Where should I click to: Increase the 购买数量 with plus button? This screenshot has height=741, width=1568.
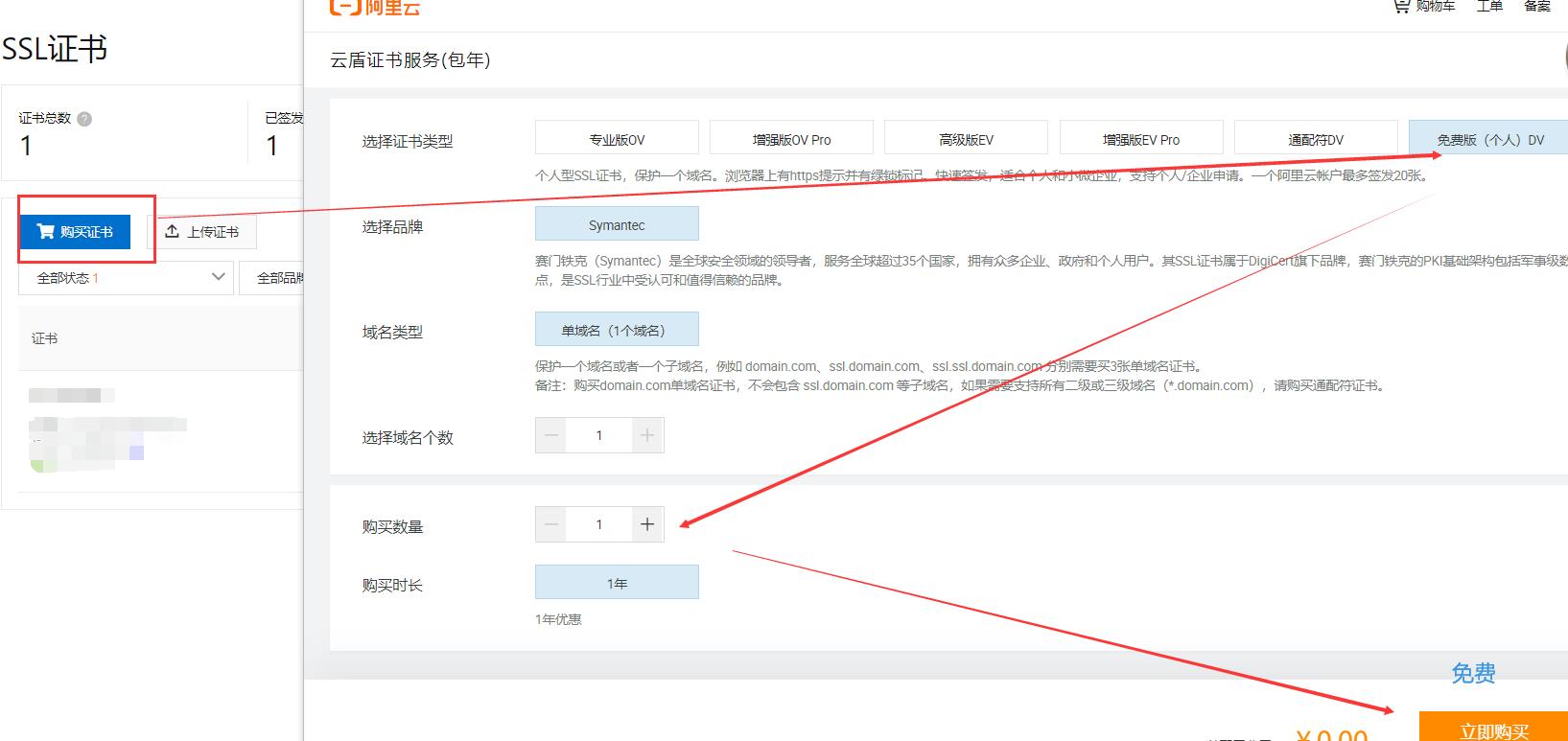point(647,524)
